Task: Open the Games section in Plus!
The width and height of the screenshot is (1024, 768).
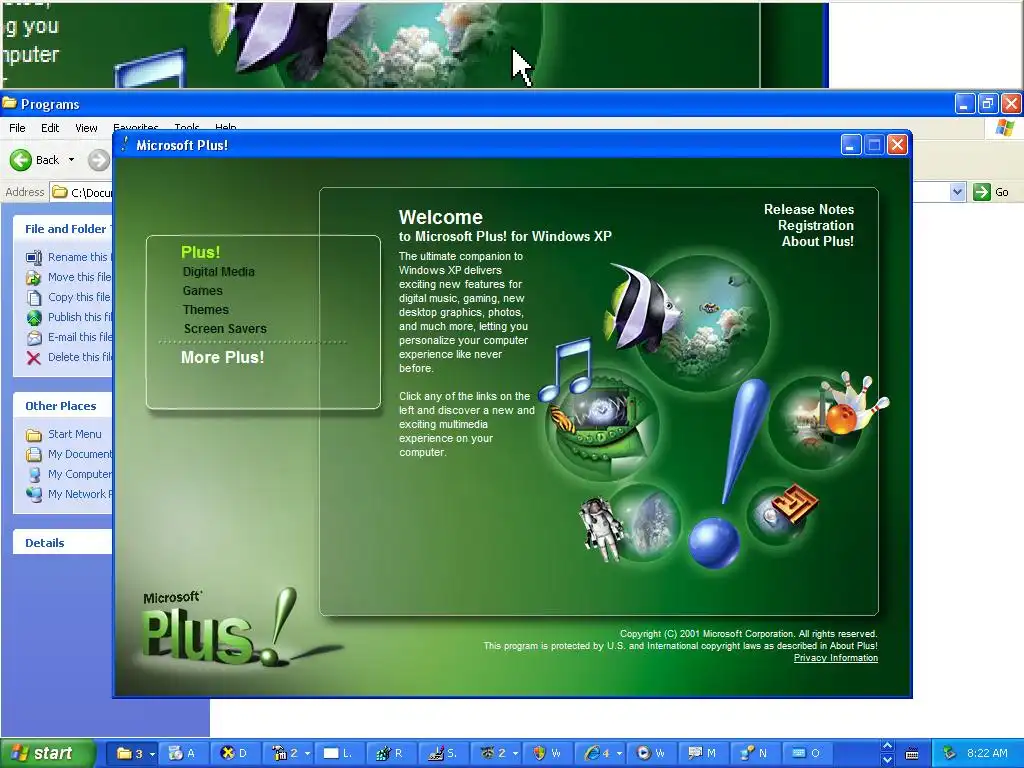Action: coord(202,291)
